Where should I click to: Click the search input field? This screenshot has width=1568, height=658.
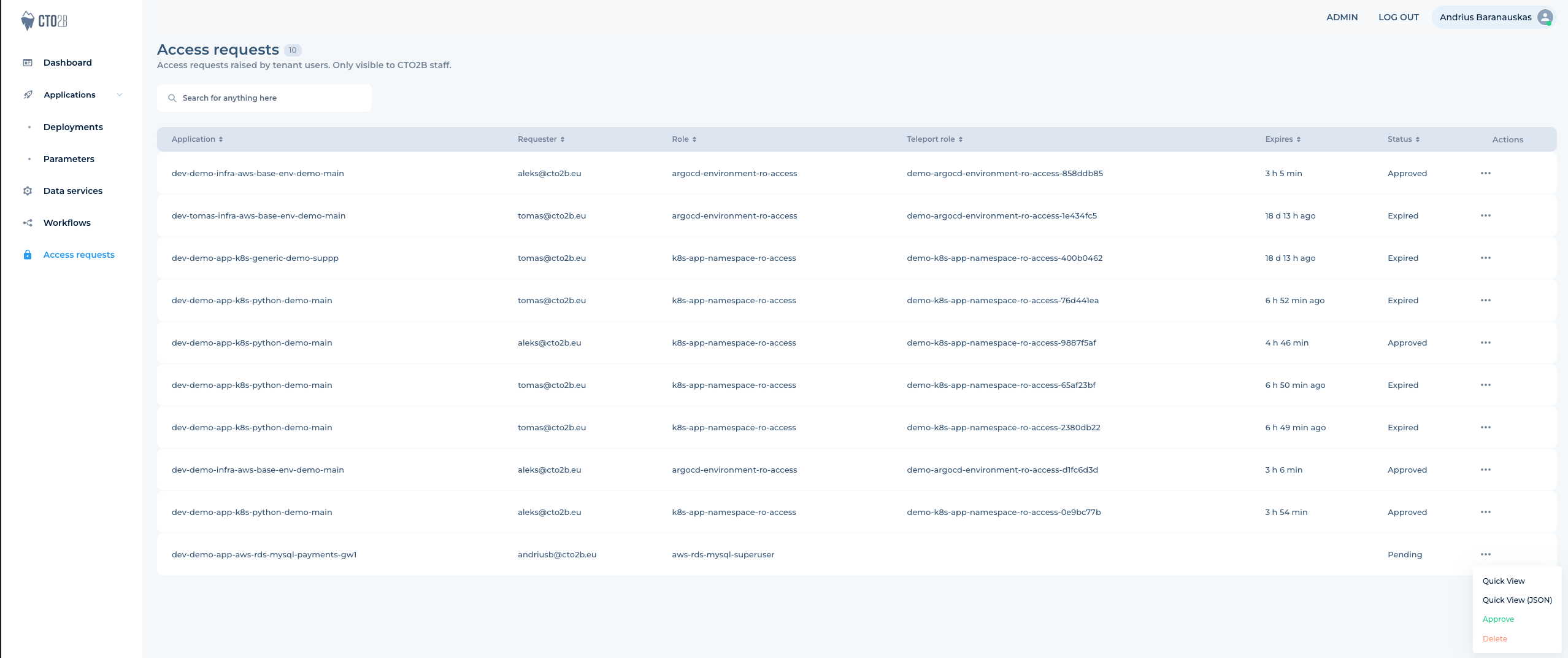point(264,97)
